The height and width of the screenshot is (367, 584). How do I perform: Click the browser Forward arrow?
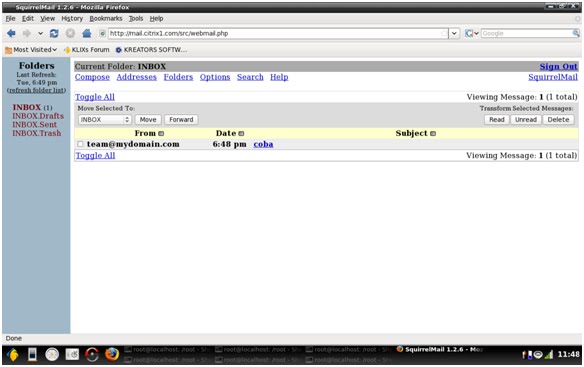tap(26, 34)
